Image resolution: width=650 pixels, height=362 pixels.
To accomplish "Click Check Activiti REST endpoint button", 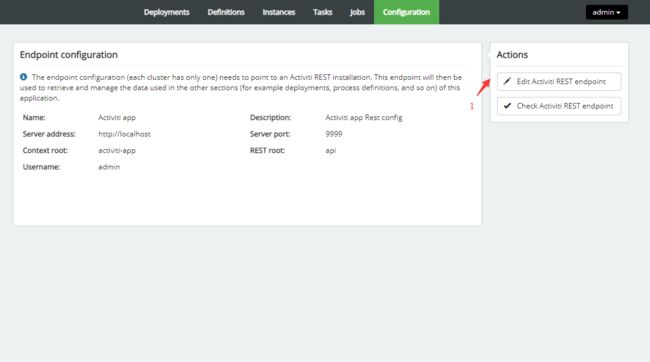I will (x=559, y=106).
